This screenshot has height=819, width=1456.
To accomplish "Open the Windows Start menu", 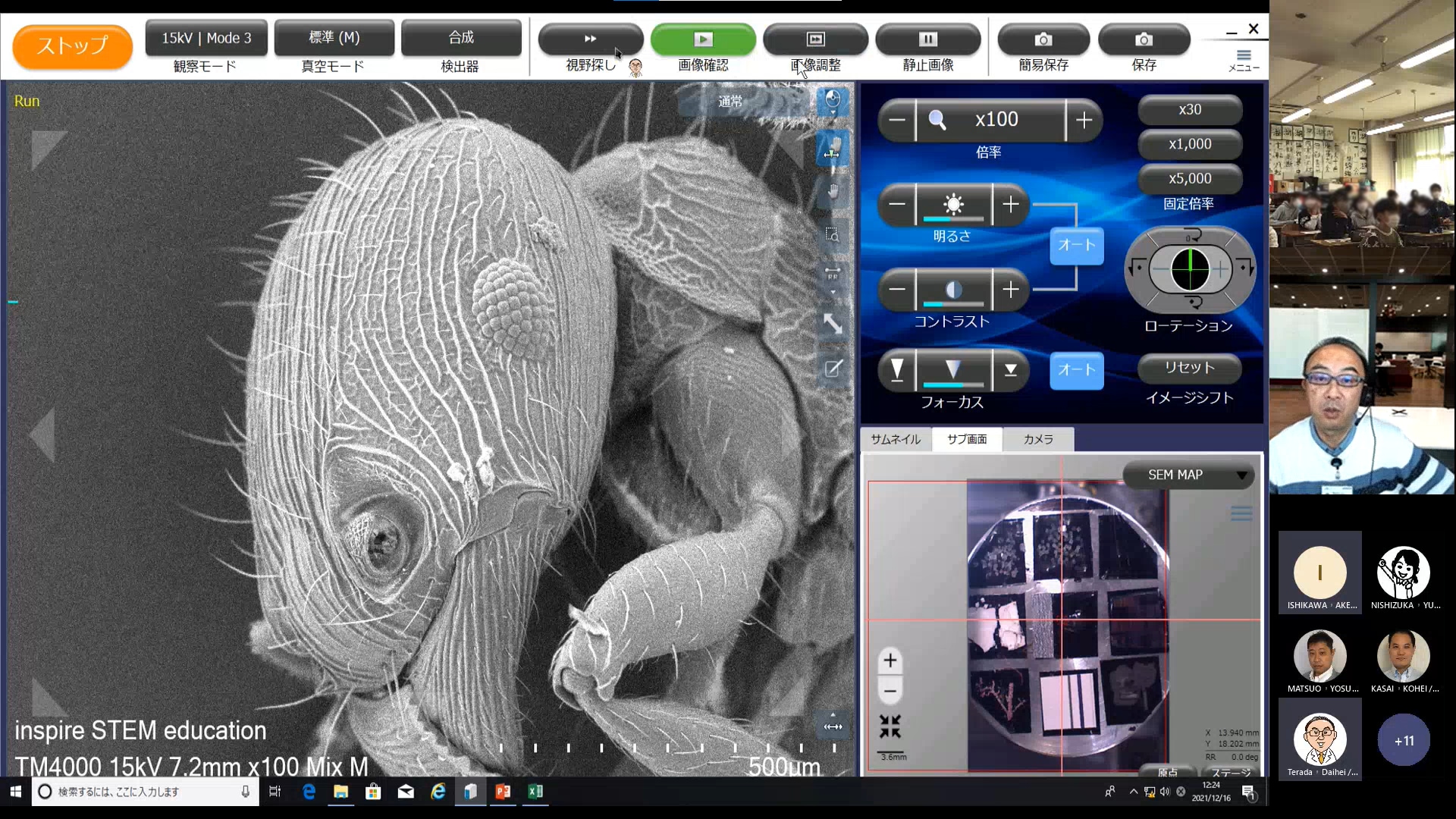I will coord(15,792).
